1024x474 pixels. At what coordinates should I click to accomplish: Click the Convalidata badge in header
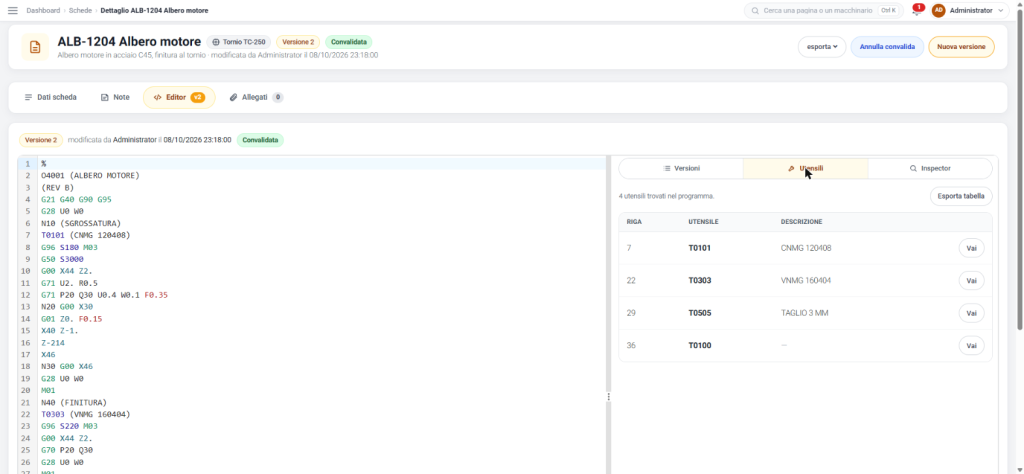pyautogui.click(x=349, y=42)
